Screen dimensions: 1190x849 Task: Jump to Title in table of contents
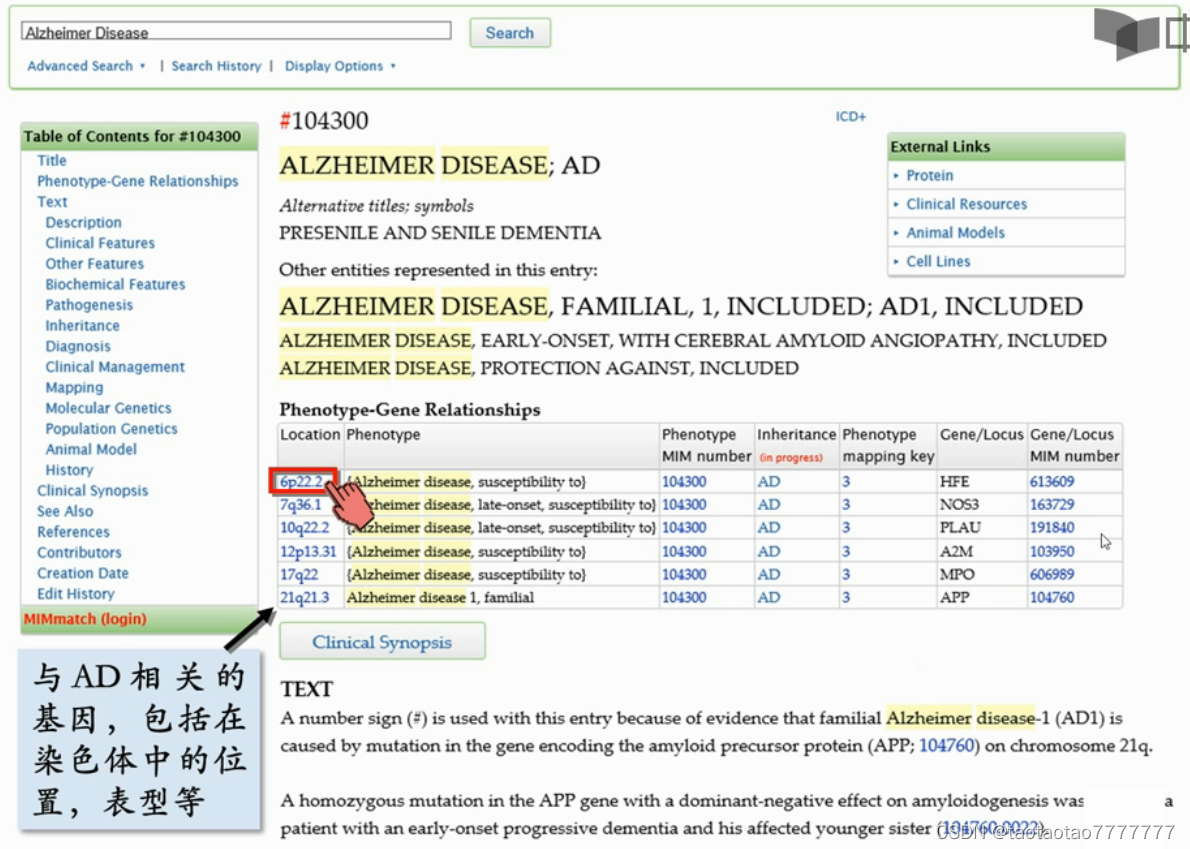point(52,161)
